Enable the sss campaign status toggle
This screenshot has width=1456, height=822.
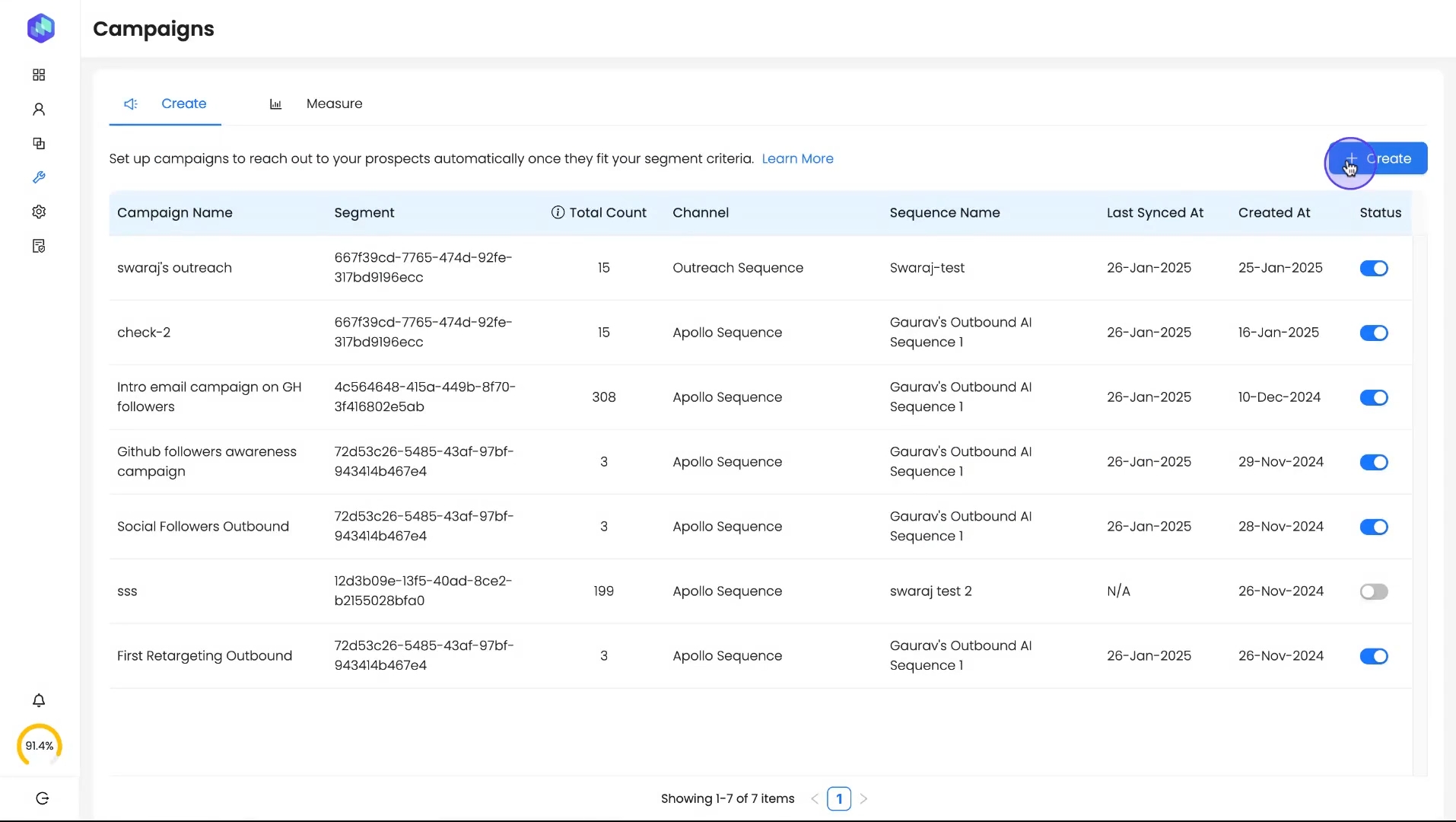(1373, 591)
